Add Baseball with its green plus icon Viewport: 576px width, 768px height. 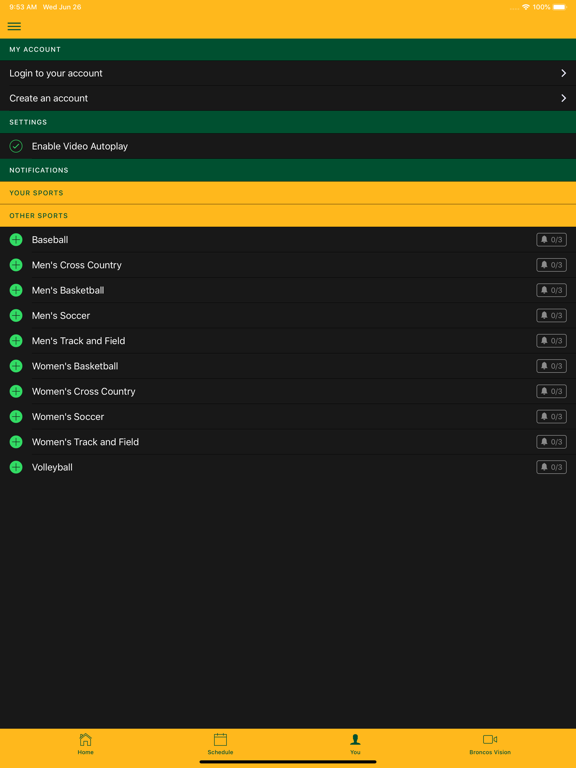coord(16,240)
